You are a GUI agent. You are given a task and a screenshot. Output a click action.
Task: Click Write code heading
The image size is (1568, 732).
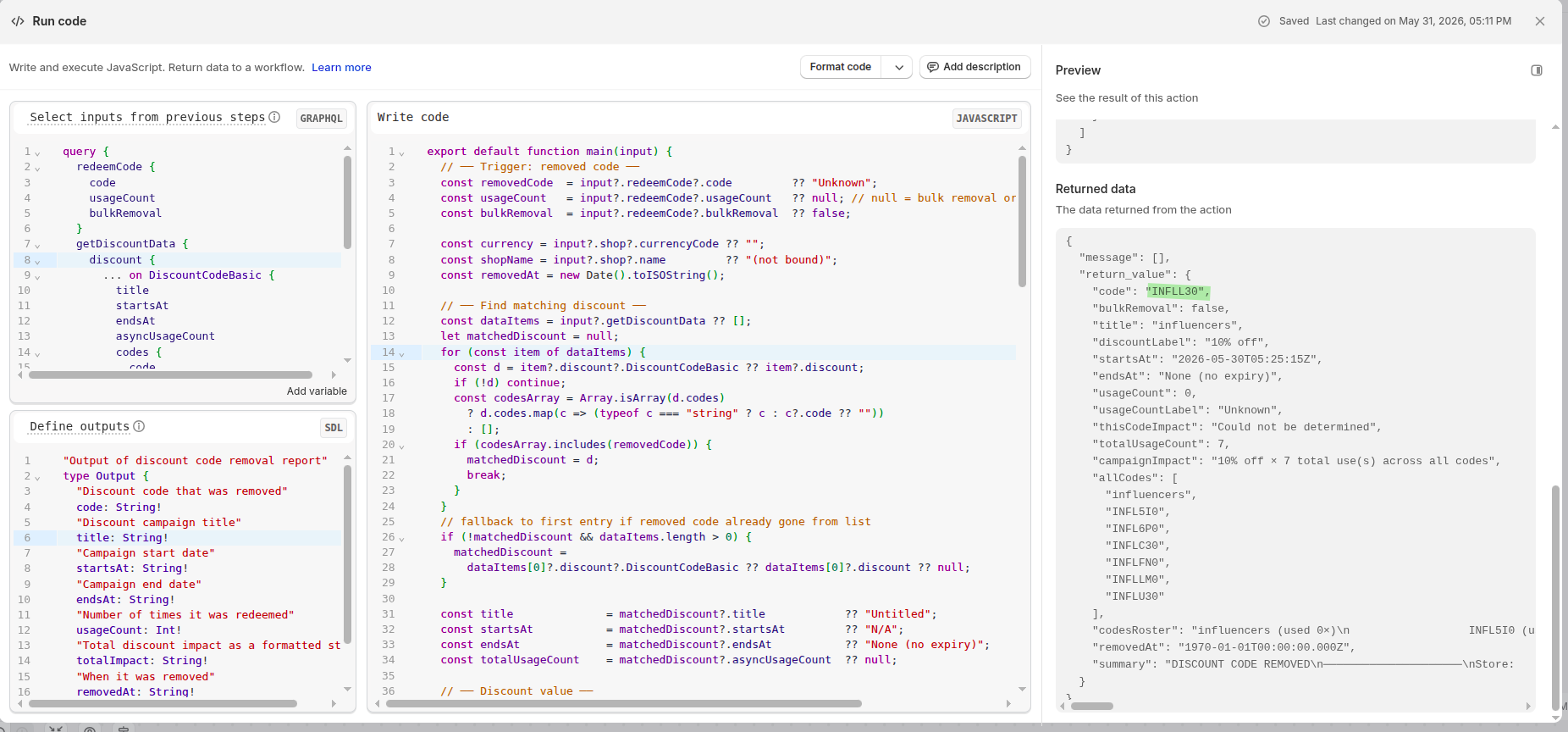pos(413,117)
